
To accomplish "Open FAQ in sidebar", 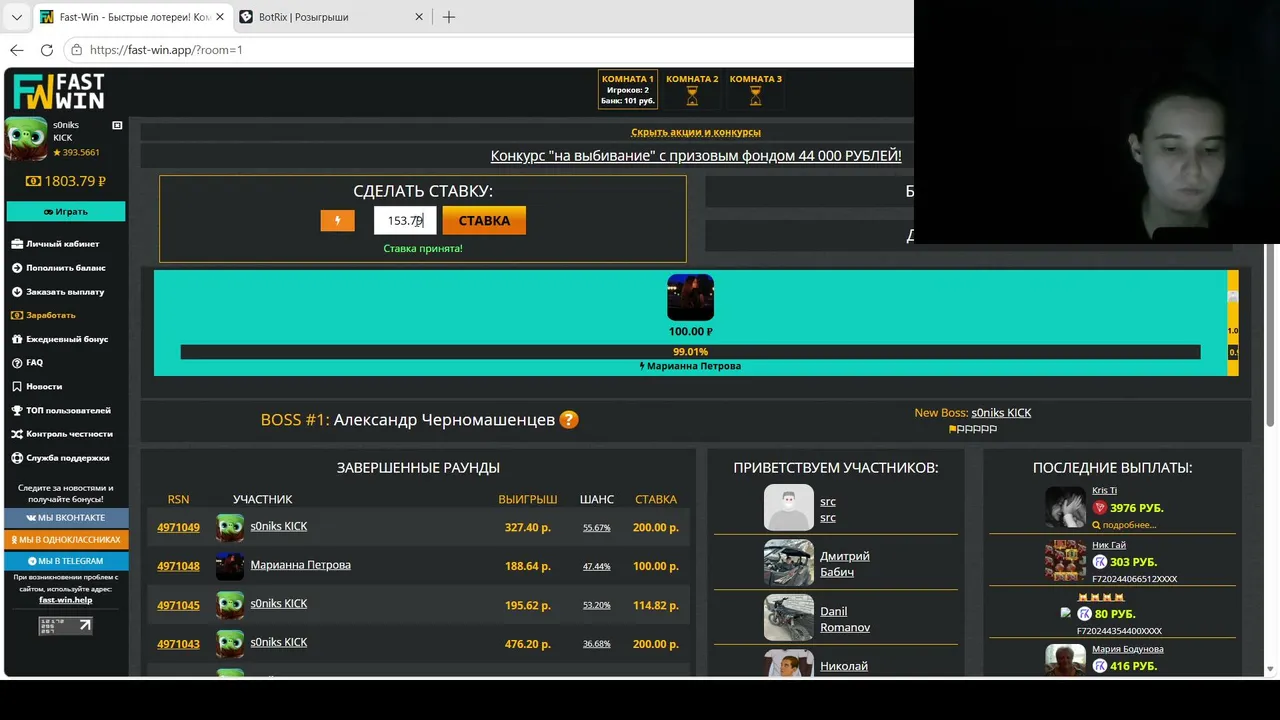I will [34, 362].
